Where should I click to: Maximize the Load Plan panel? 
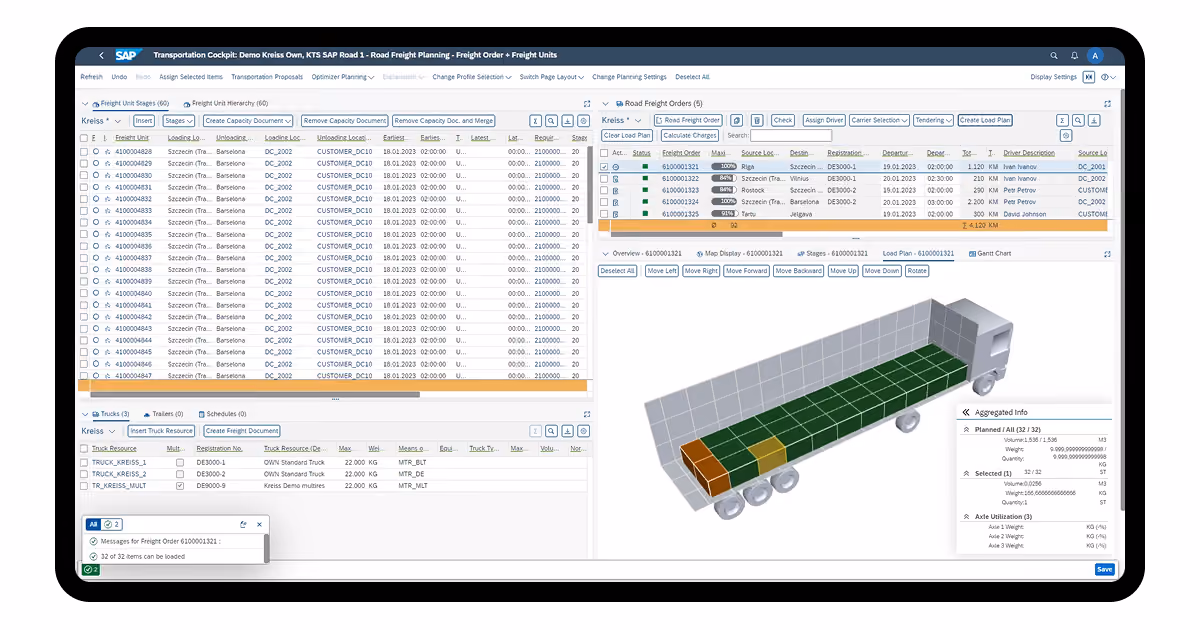pos(1107,254)
